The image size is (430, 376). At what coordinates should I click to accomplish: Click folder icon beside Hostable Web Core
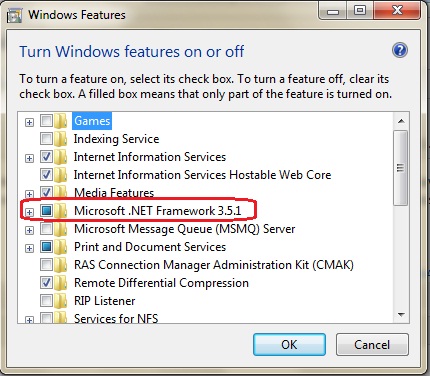pyautogui.click(x=61, y=175)
